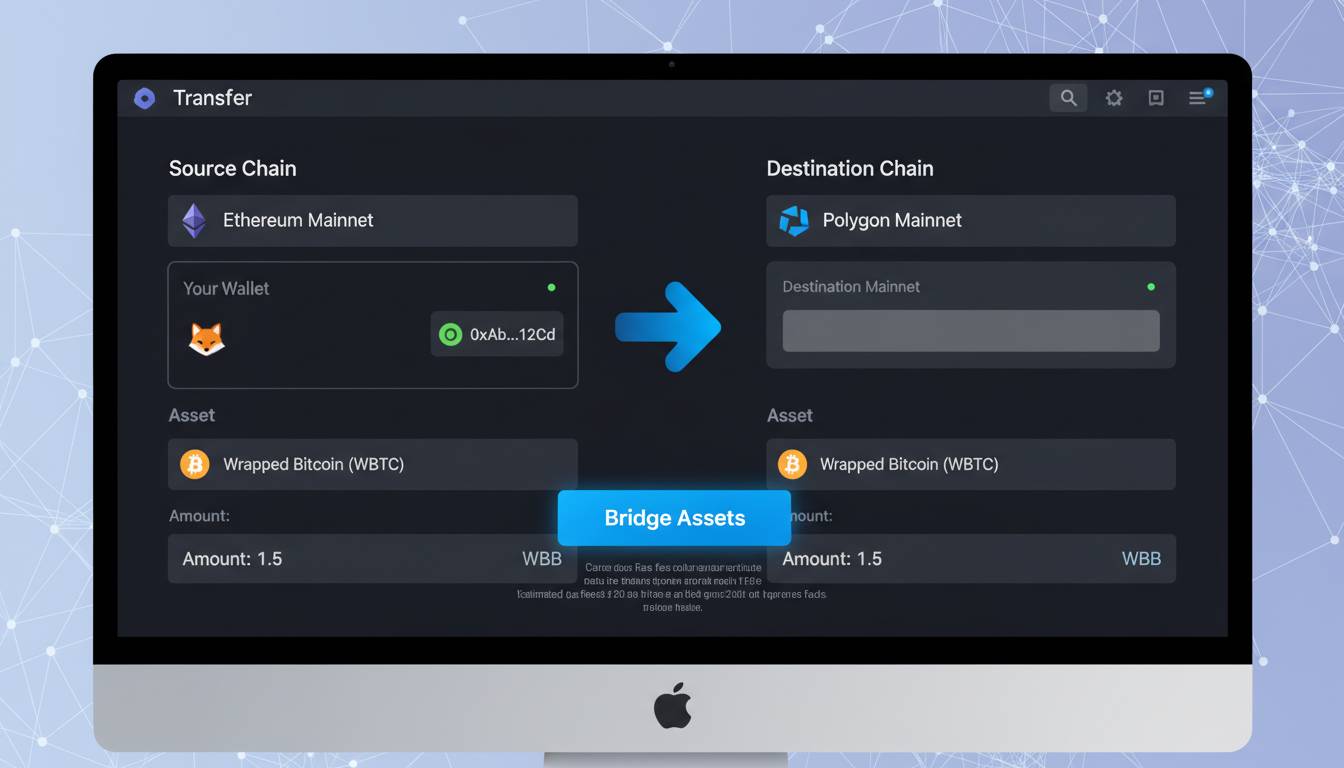Open the hamburger menu with notification dot
Screen dimensions: 1344x768
point(1198,97)
